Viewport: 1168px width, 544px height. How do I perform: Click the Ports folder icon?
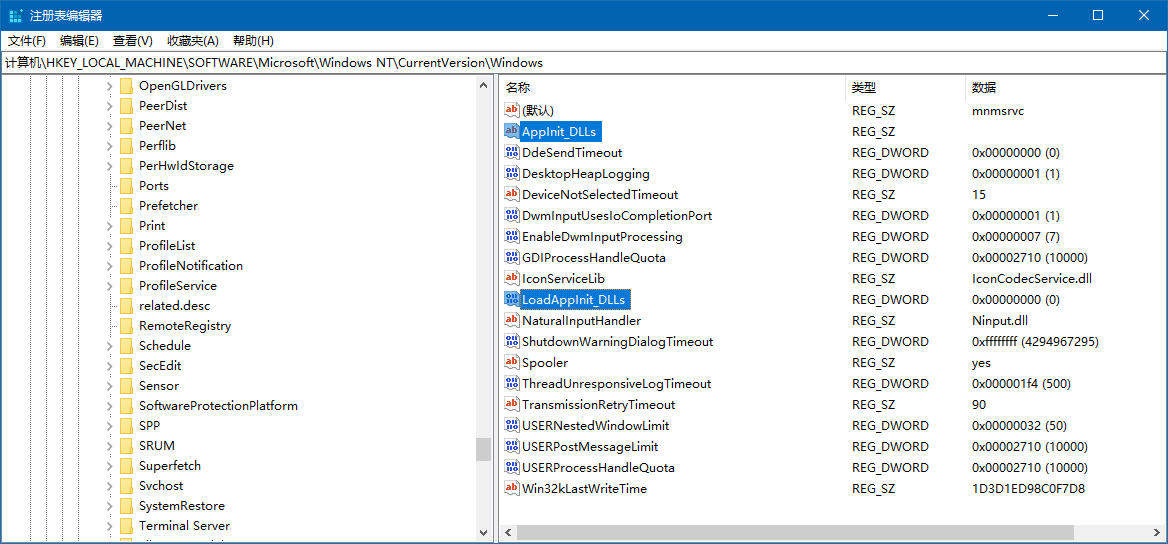(126, 186)
